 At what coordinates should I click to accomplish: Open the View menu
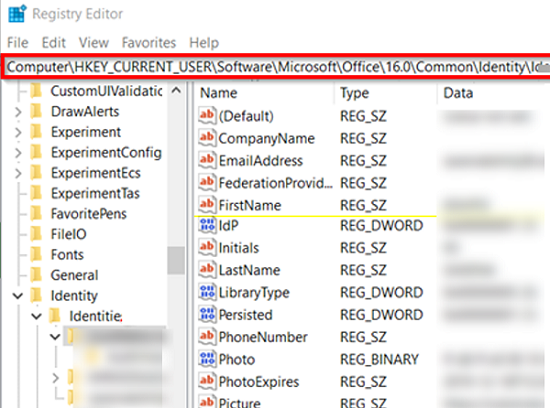(x=94, y=43)
